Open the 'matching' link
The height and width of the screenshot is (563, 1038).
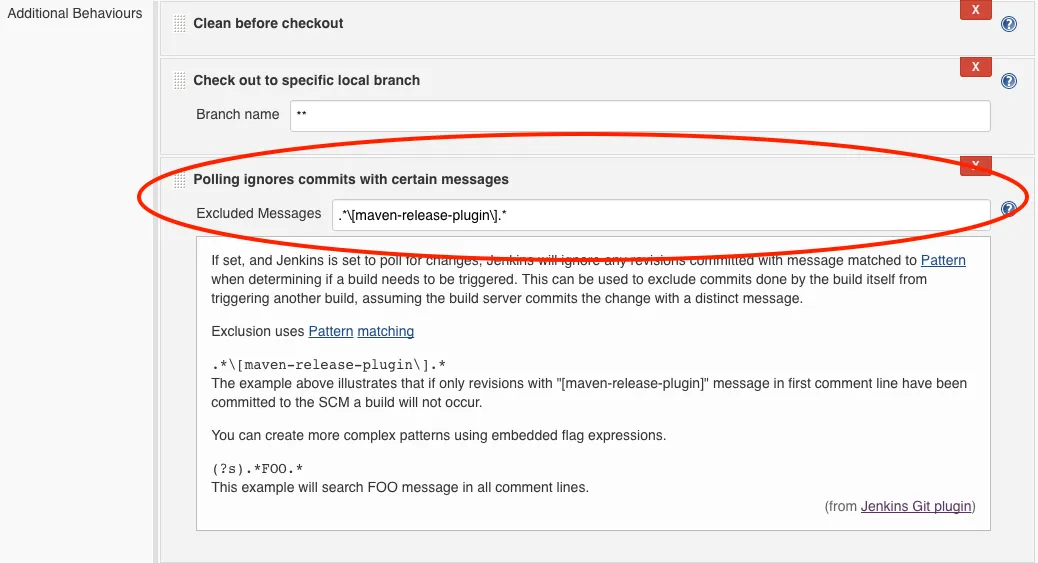(386, 331)
